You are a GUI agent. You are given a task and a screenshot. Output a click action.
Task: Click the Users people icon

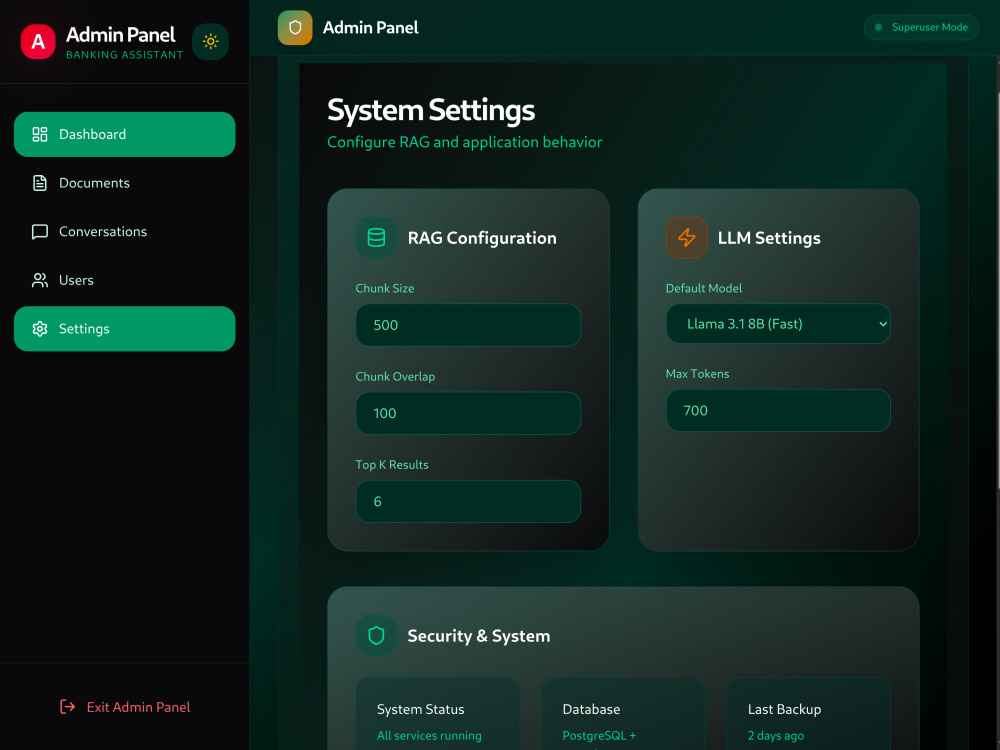[x=40, y=280]
